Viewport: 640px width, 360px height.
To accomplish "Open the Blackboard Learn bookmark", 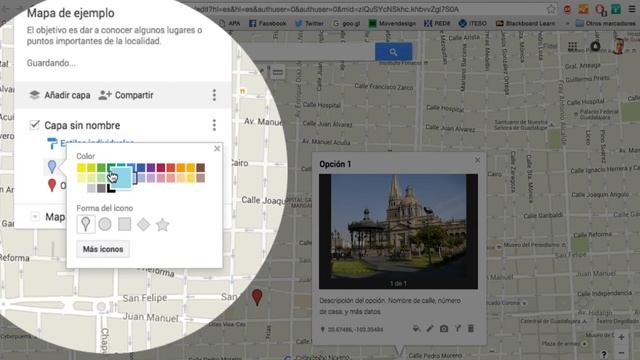I will 525,23.
